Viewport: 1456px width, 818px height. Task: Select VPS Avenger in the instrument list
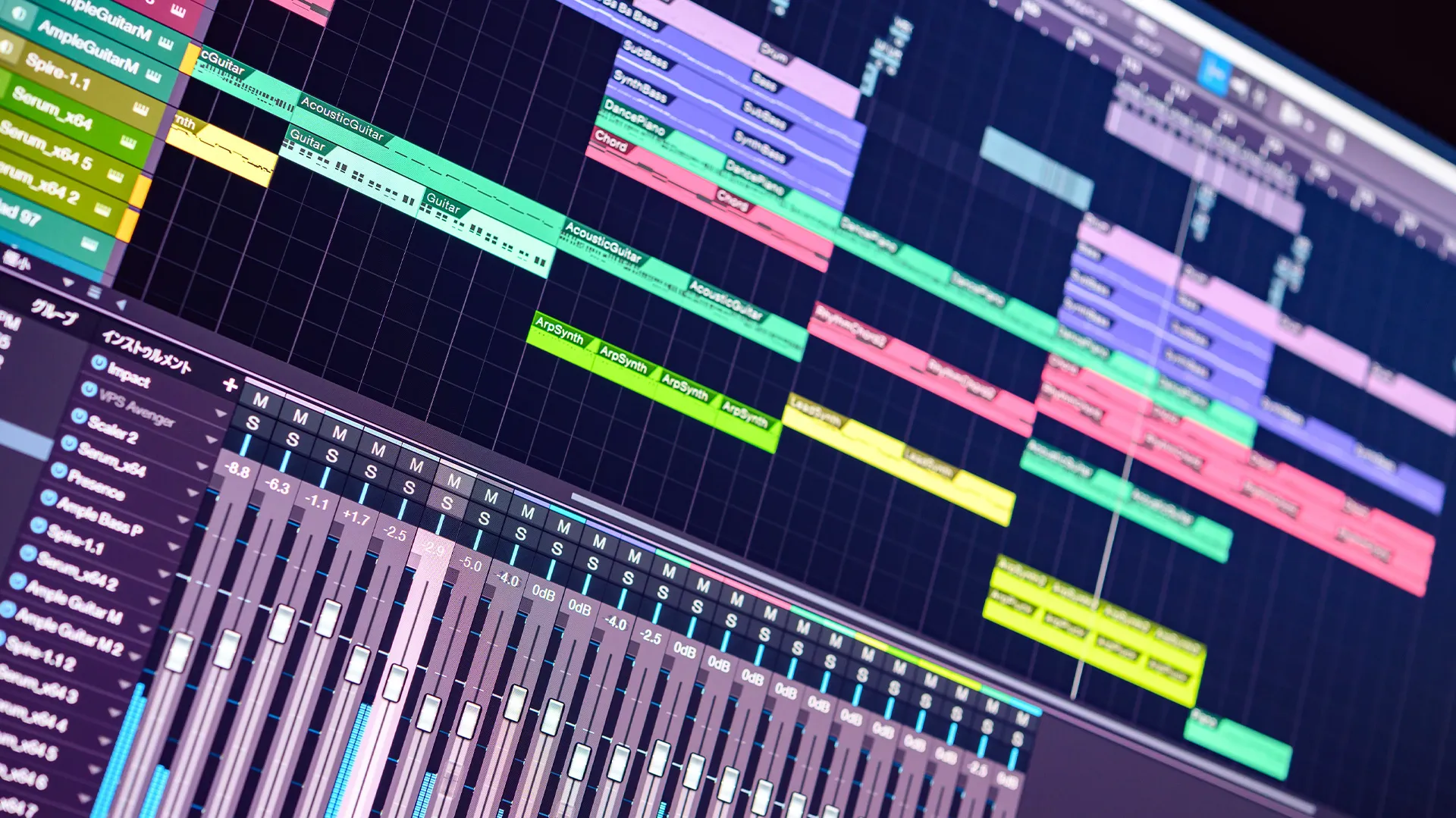pos(136,409)
